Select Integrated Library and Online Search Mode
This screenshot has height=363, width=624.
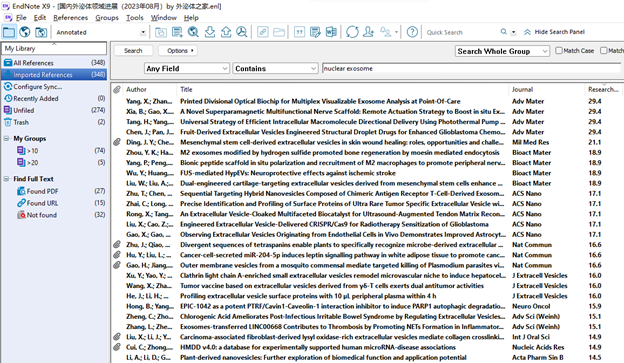pyautogui.click(x=41, y=32)
